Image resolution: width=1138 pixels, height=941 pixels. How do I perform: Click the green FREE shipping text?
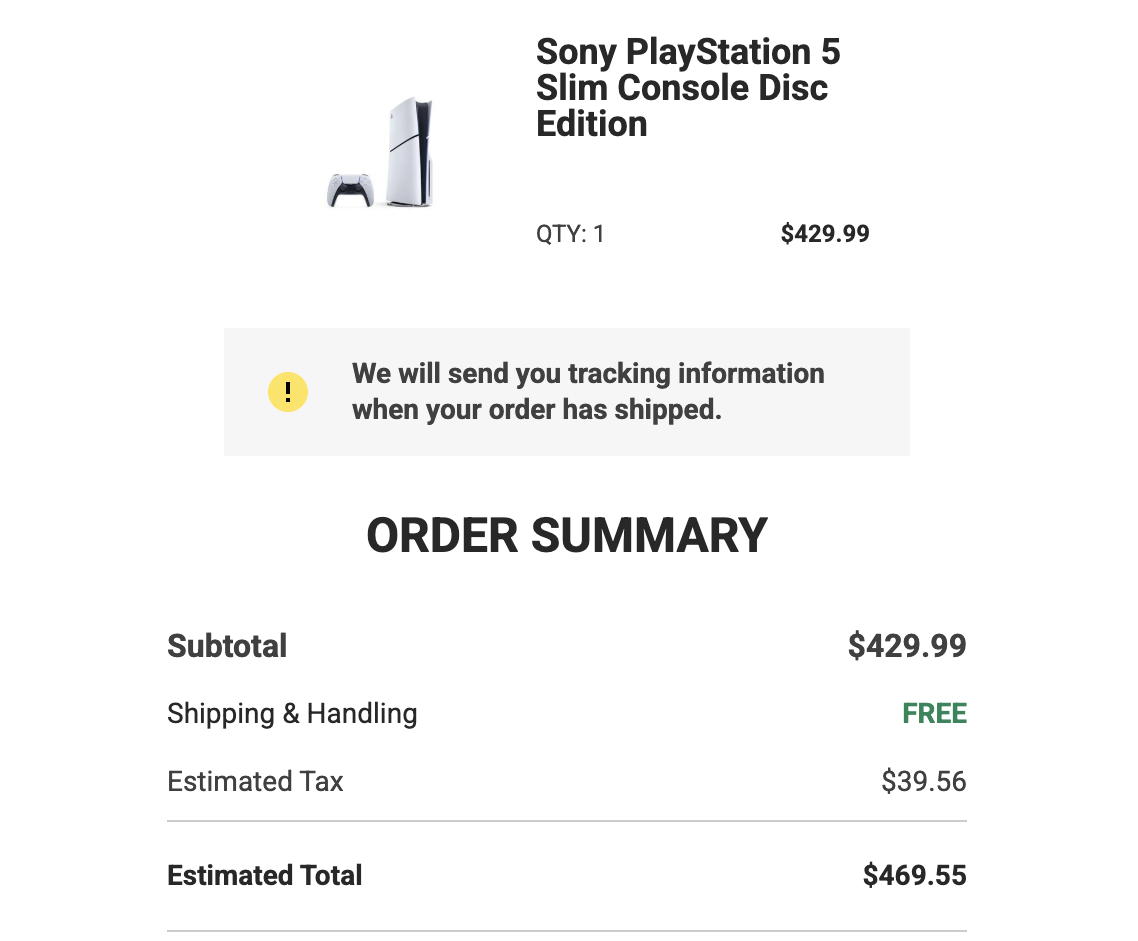coord(935,714)
